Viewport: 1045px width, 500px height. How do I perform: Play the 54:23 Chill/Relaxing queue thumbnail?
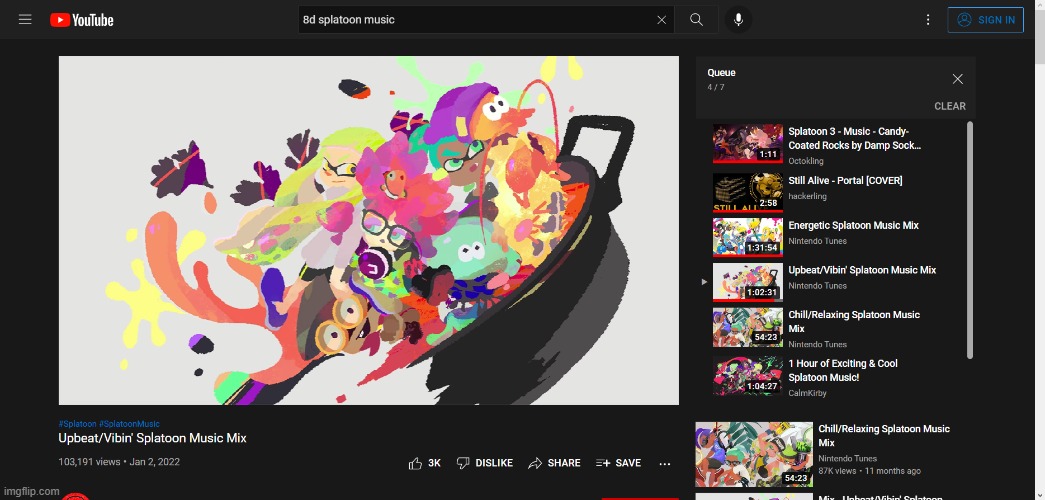coord(748,327)
